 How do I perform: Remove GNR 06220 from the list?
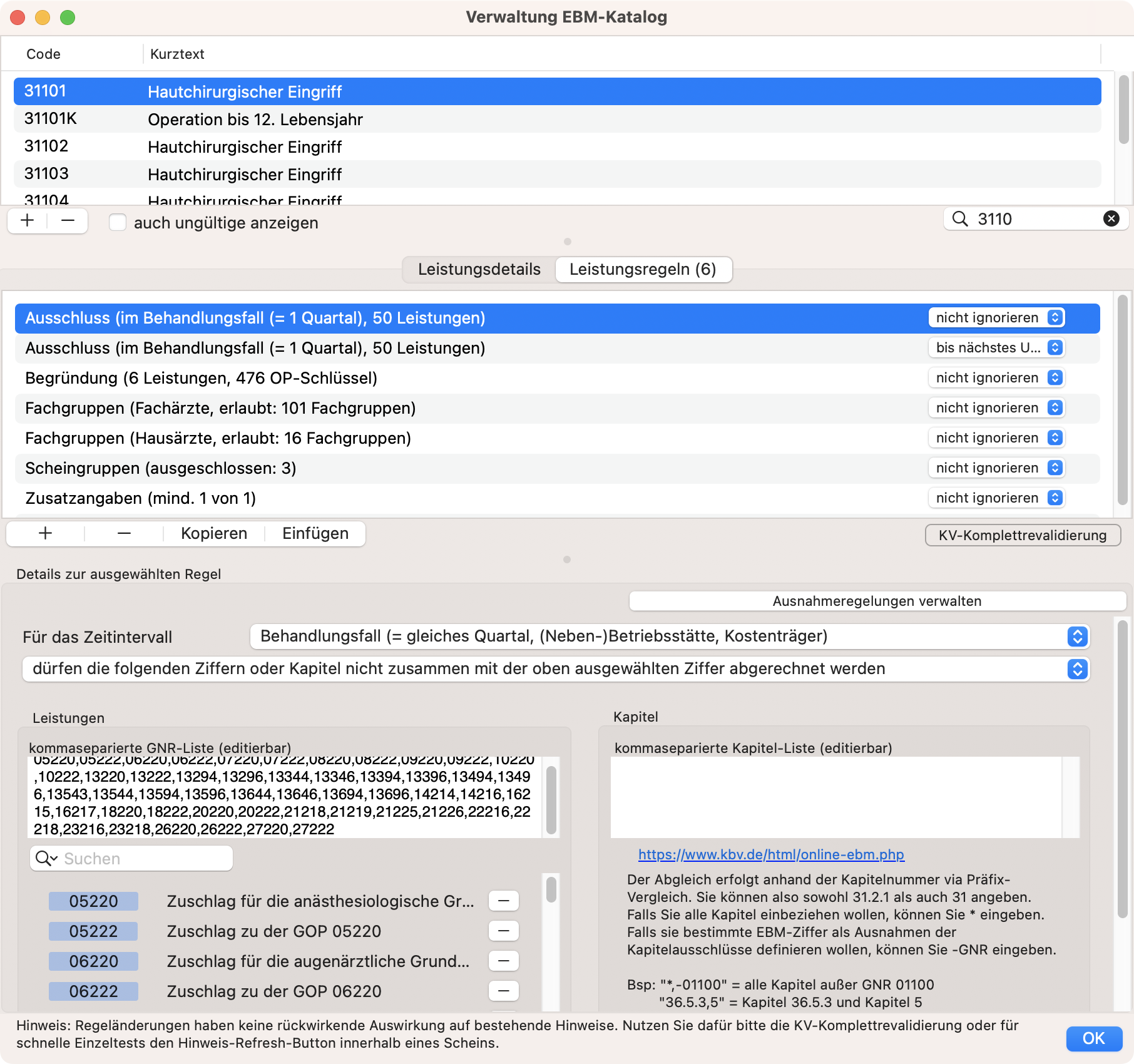click(x=503, y=961)
